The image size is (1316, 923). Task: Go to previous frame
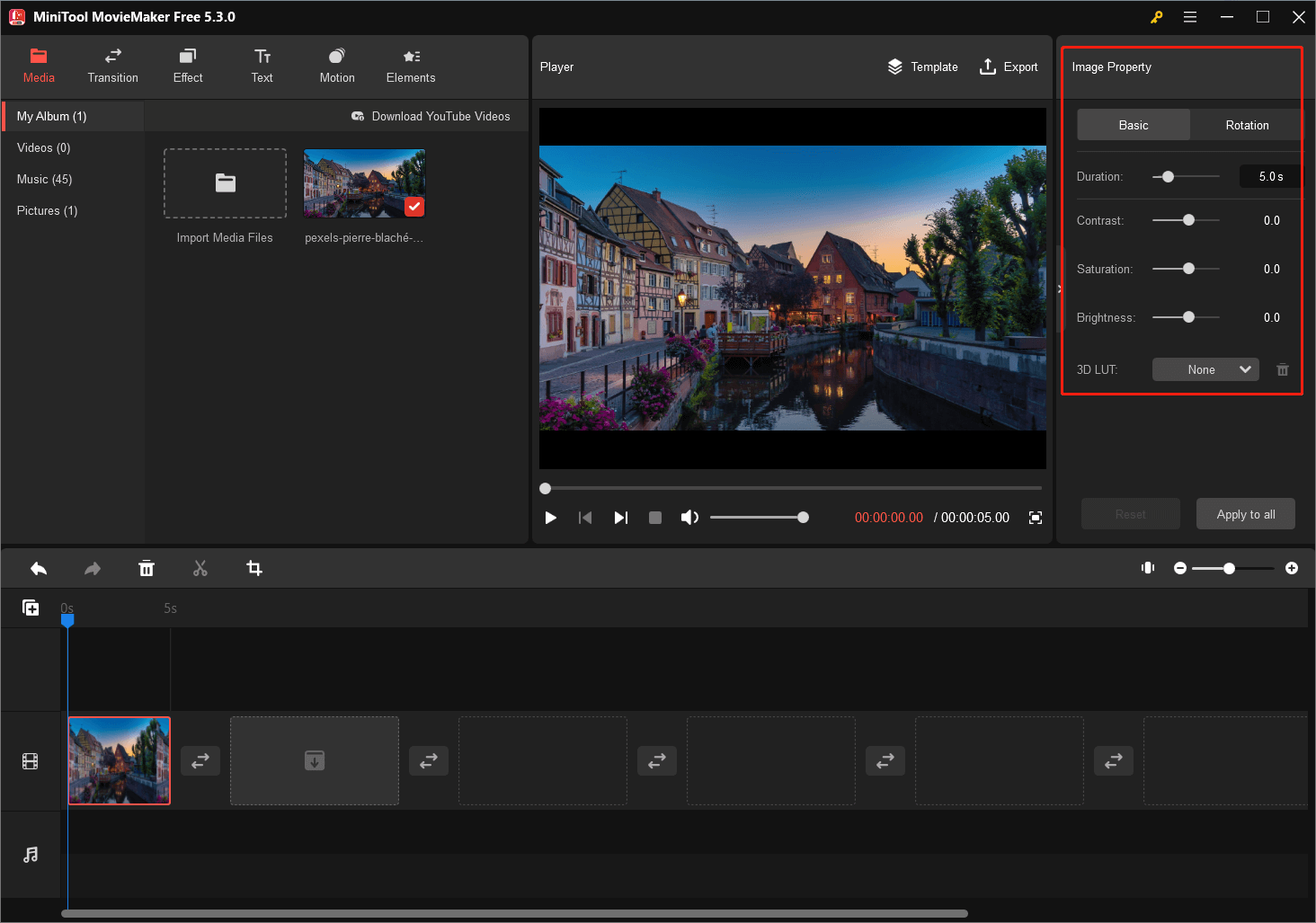[x=585, y=518]
